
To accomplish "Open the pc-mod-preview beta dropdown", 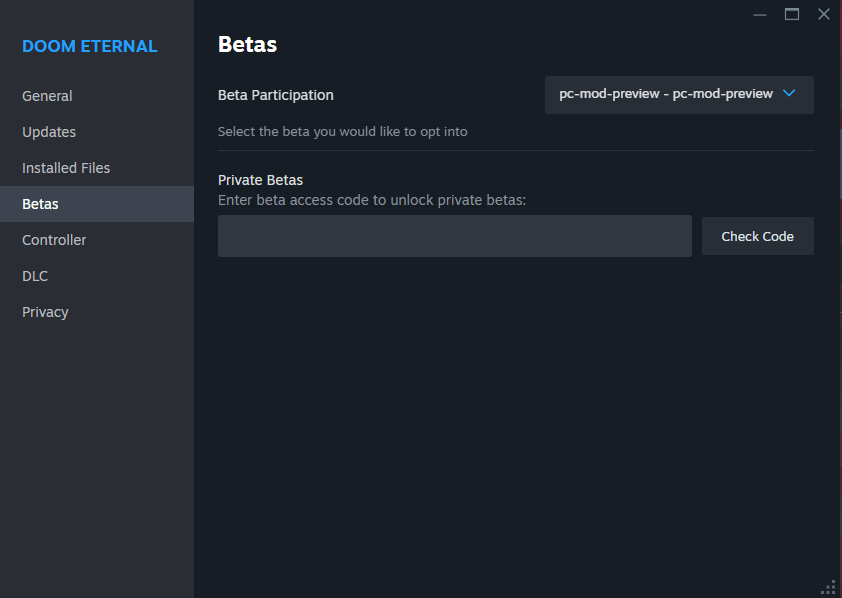I will [666, 94].
